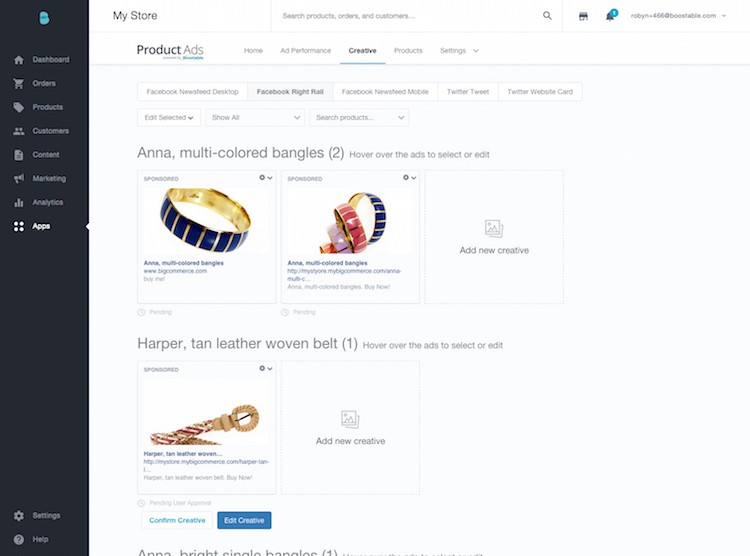The width and height of the screenshot is (750, 556).
Task: Click the Confirm Creative button
Action: coord(177,521)
